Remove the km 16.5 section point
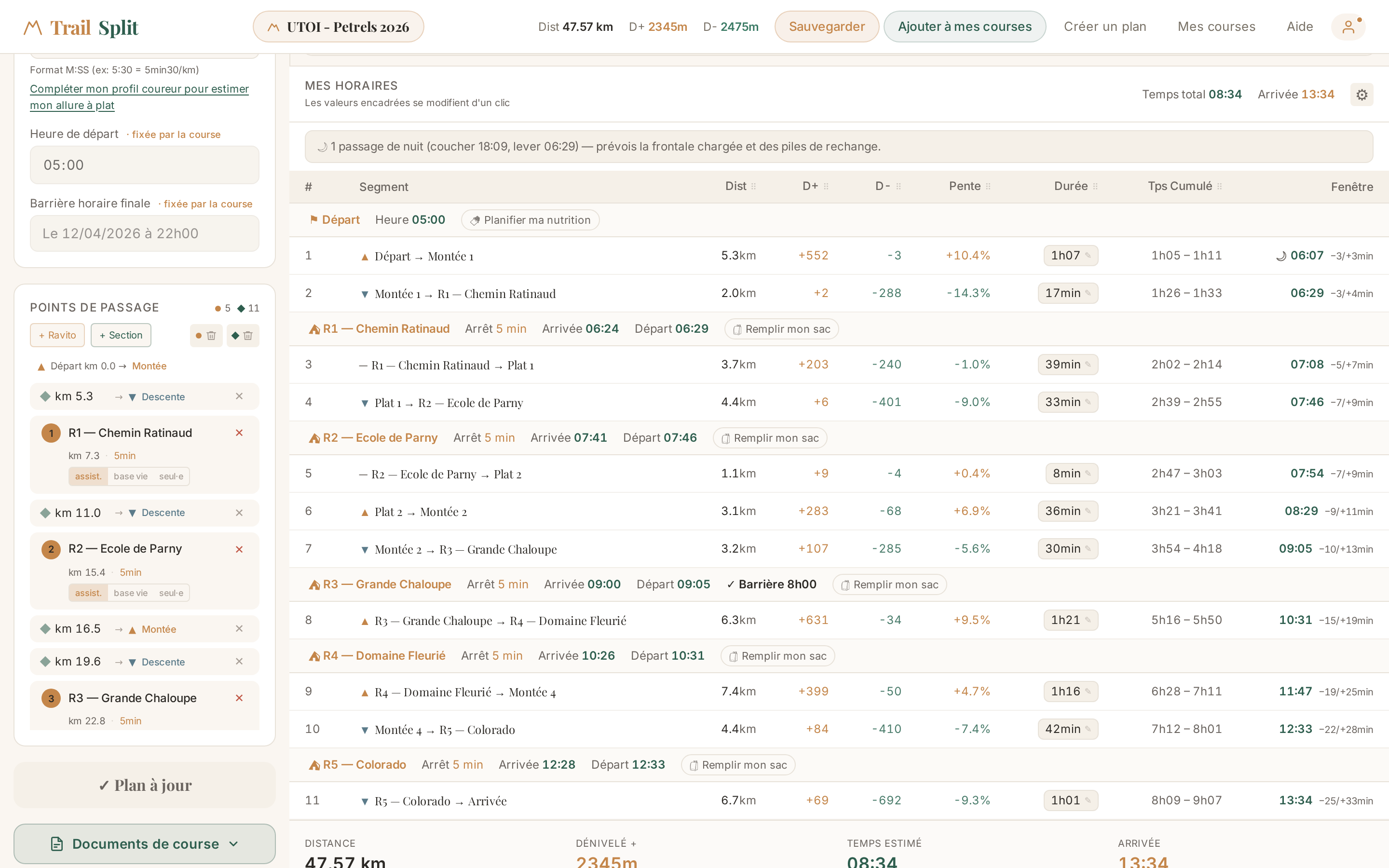This screenshot has width=1389, height=868. click(239, 629)
